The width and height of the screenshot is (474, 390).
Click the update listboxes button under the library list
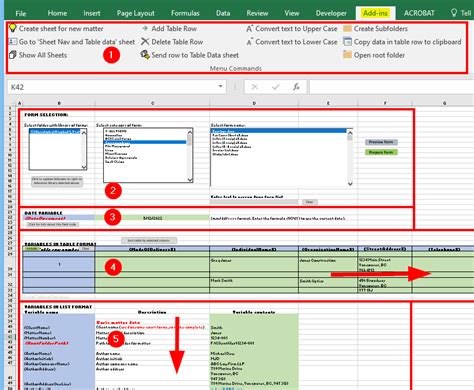point(57,181)
